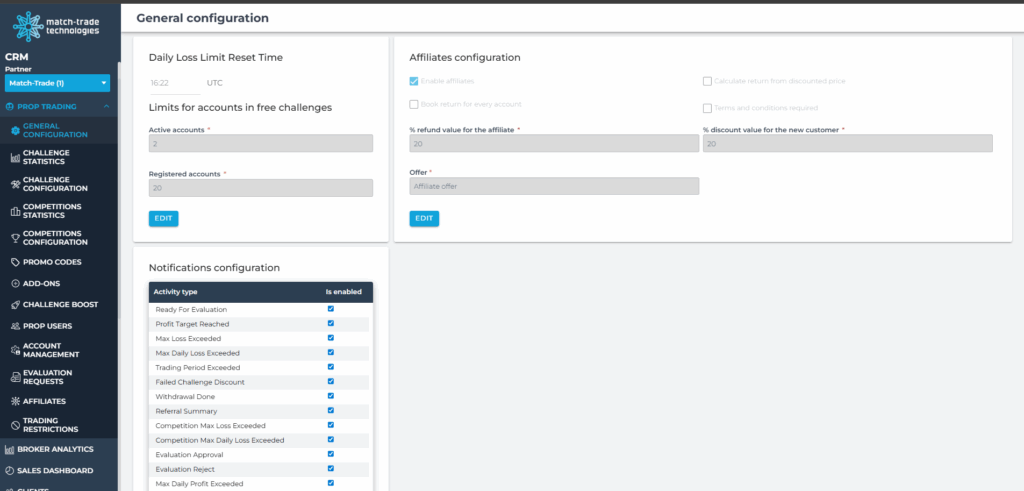Viewport: 1024px width, 491px height.
Task: Click the Promo Codes tag icon
Action: point(14,262)
